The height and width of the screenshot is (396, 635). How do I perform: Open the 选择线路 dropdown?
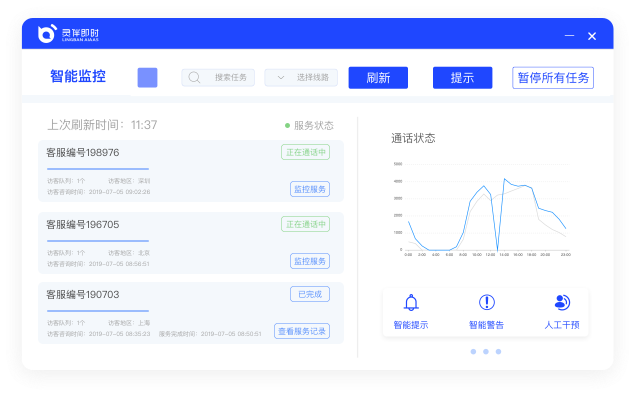coord(301,77)
